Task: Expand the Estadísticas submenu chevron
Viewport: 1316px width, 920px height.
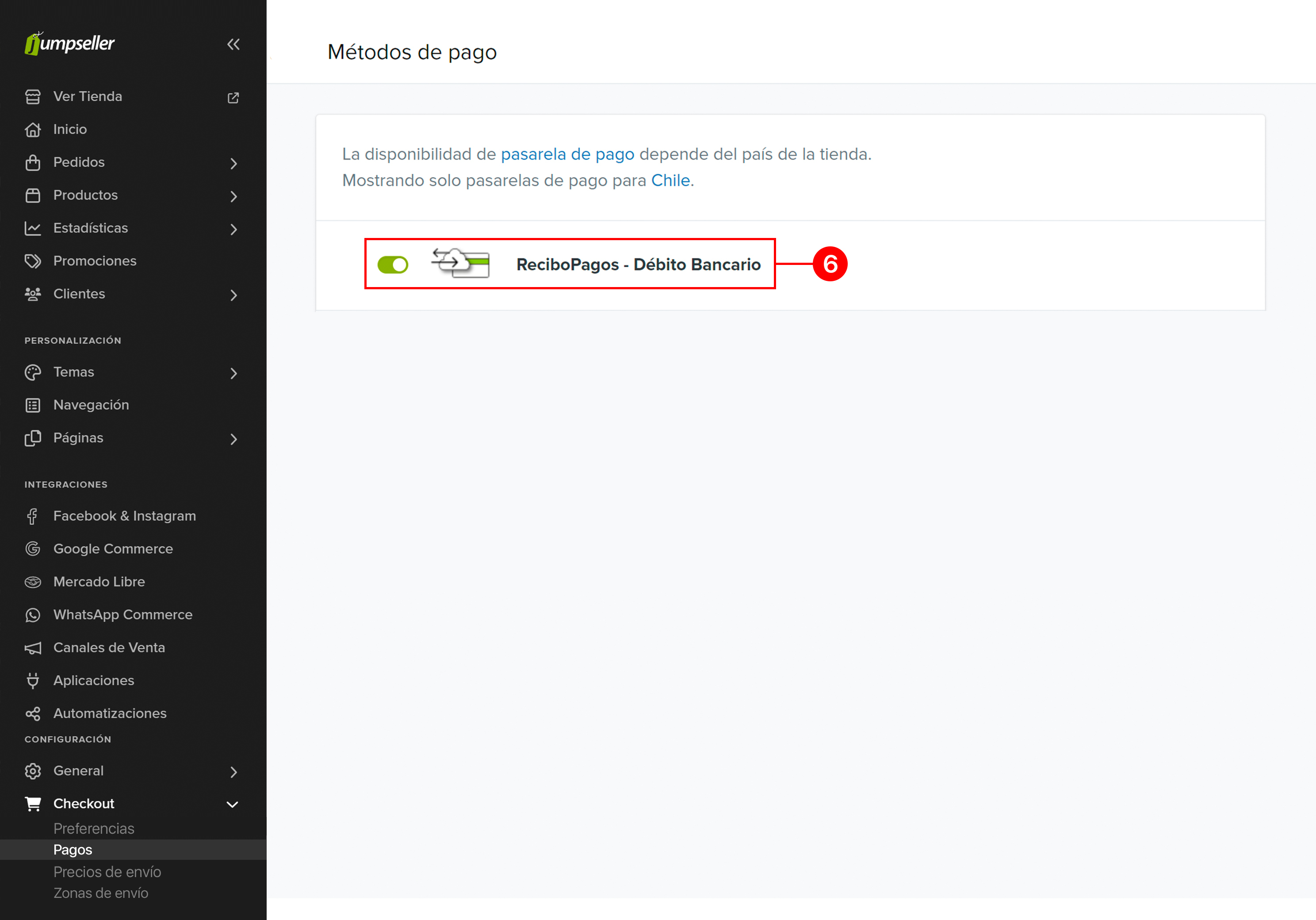Action: coord(233,229)
